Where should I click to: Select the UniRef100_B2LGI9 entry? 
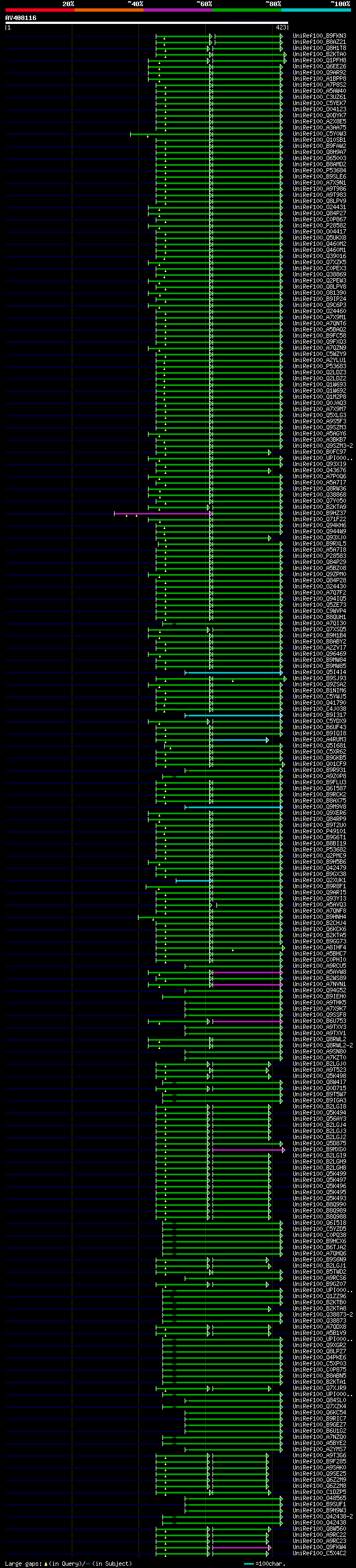tap(319, 1155)
